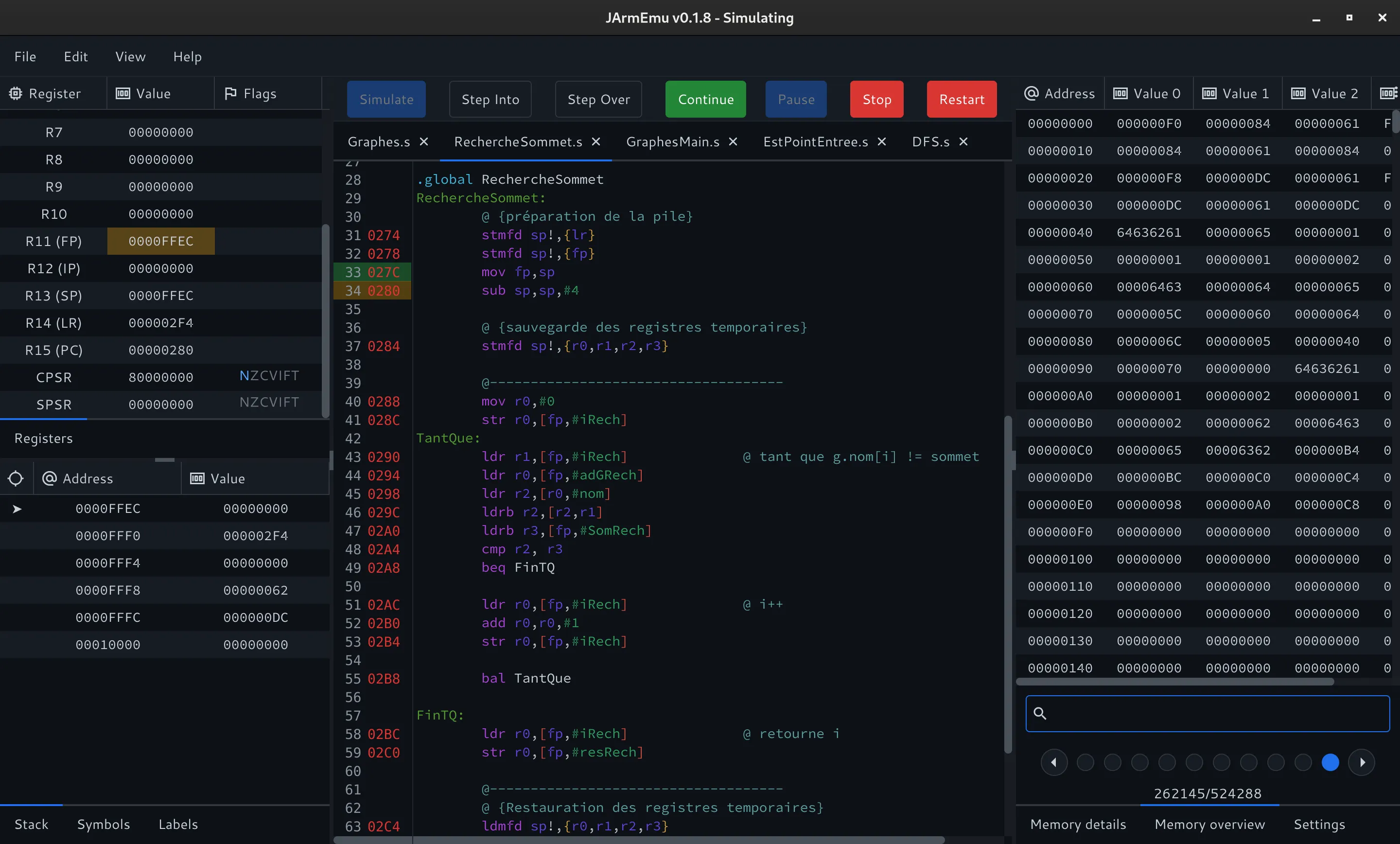The width and height of the screenshot is (1400, 844).
Task: Close the RechercheSommet.s tab
Action: [x=596, y=141]
